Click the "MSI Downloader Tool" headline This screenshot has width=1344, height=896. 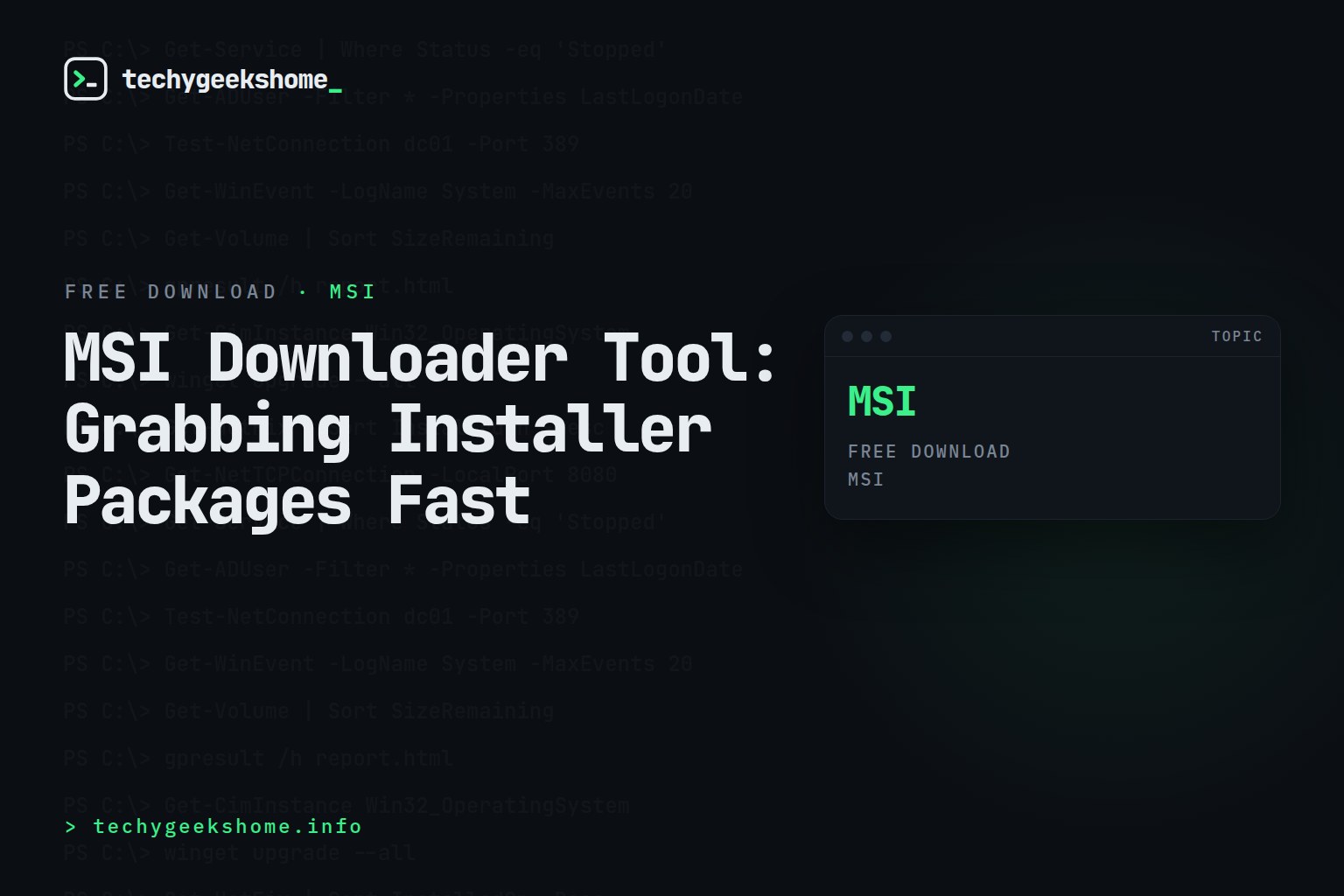coord(421,430)
